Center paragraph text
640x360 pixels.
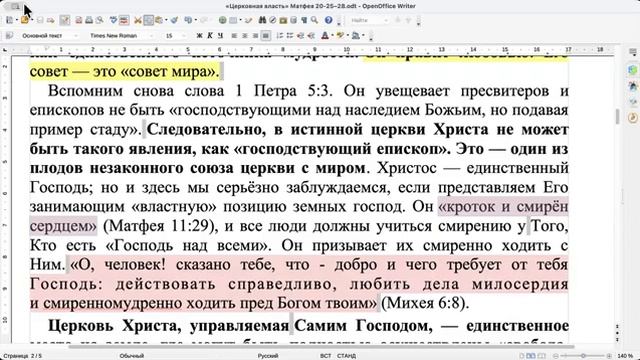(244, 36)
